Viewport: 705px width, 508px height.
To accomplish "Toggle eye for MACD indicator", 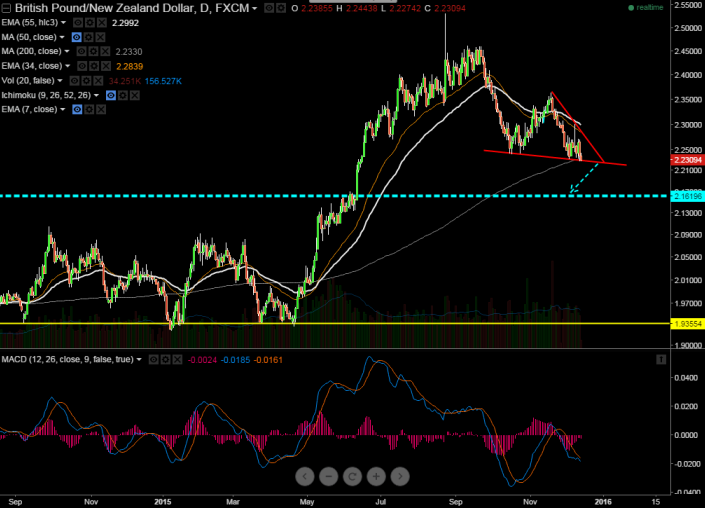I will (154, 360).
